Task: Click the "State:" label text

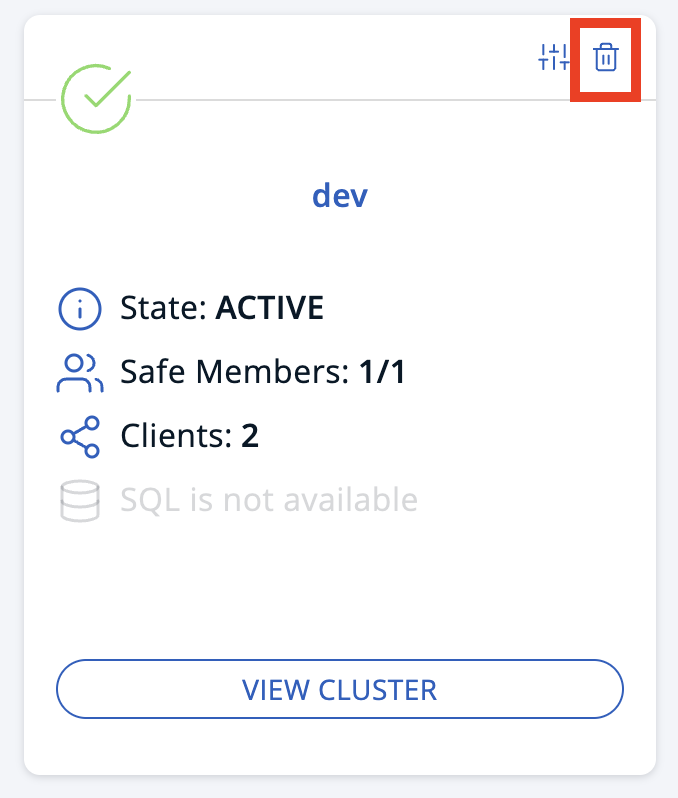Action: (164, 308)
